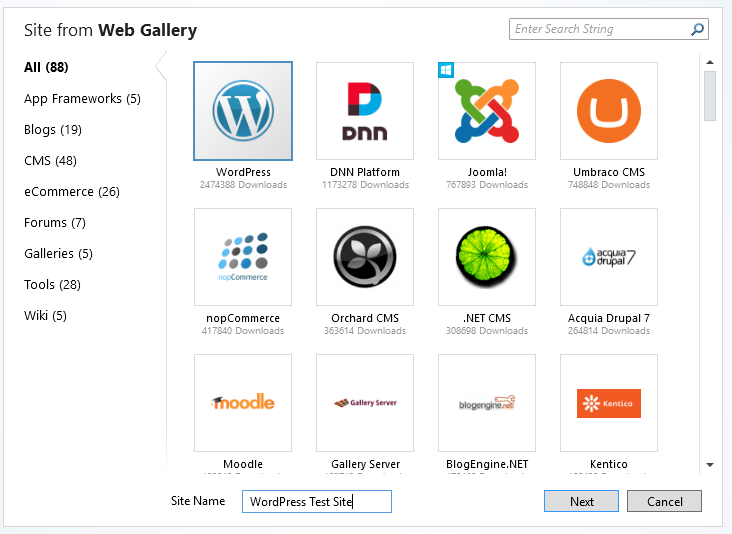
Task: Click the search magnifier icon
Action: click(x=697, y=30)
